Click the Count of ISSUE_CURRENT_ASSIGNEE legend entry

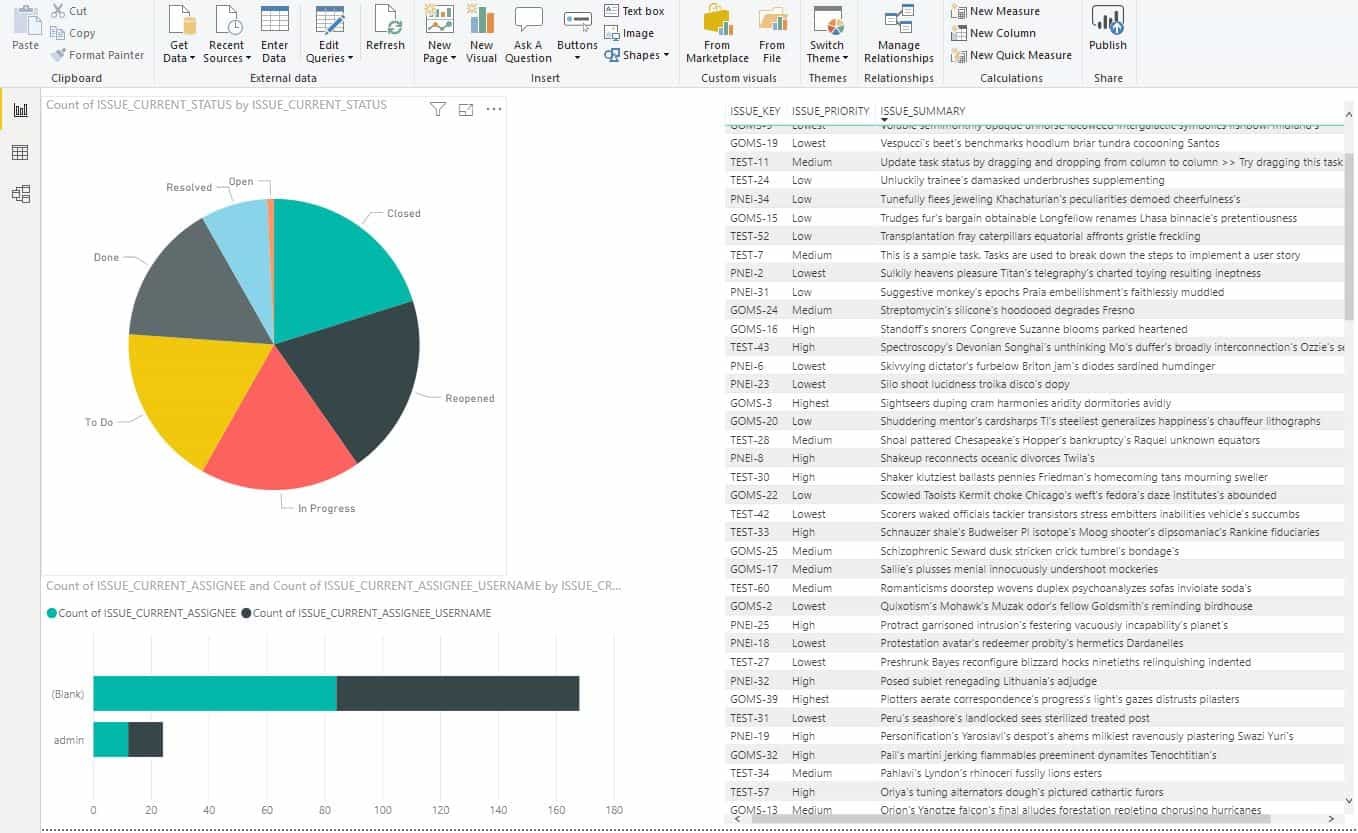(142, 613)
